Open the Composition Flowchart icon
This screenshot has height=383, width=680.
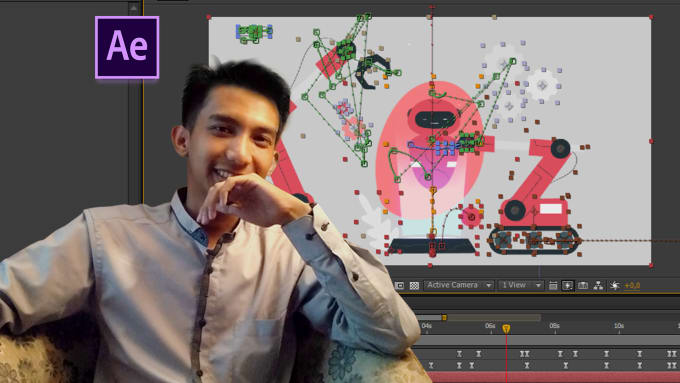click(x=598, y=285)
